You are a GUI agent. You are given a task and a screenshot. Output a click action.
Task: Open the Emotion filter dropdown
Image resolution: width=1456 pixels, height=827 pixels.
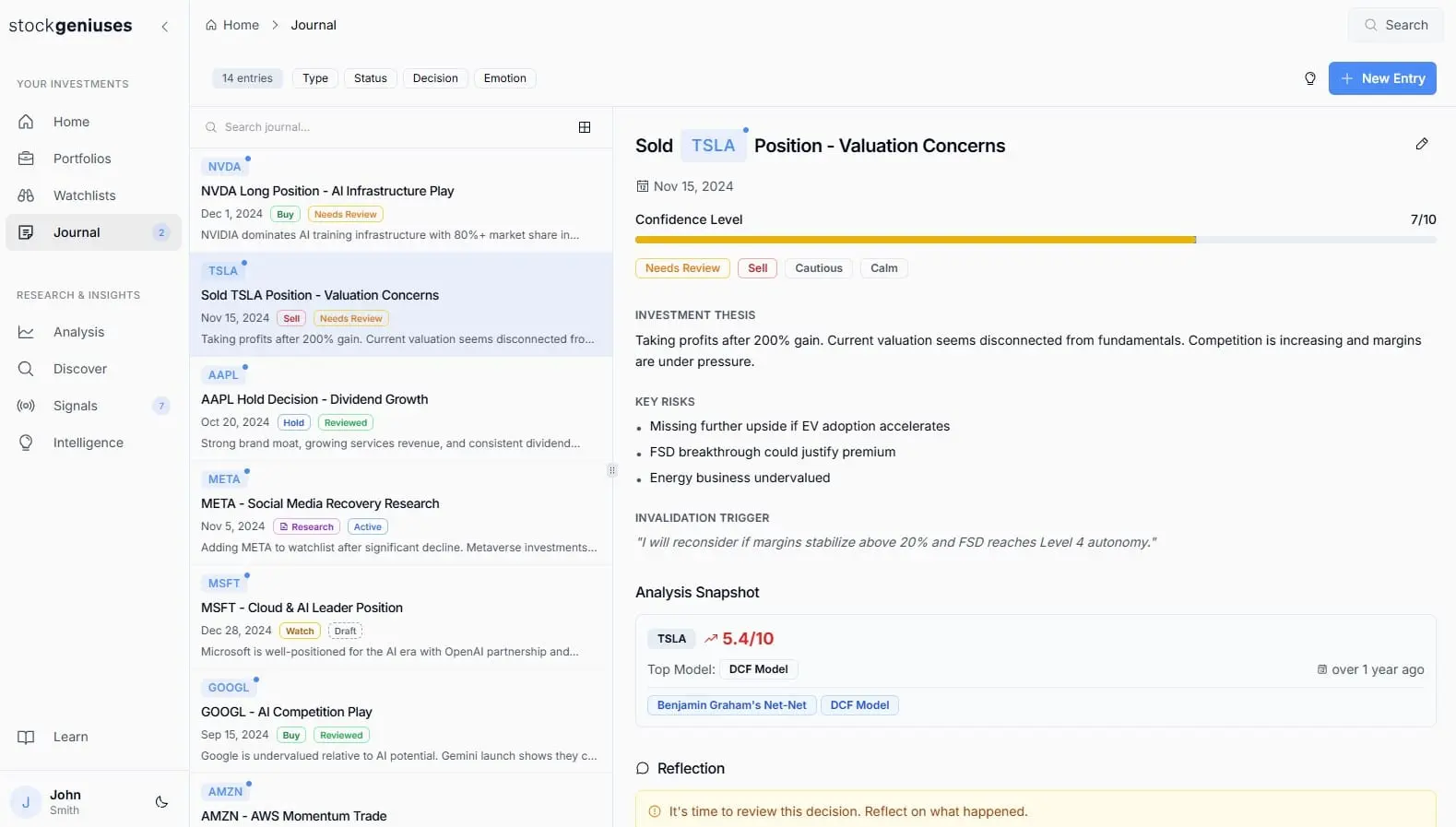tap(505, 78)
